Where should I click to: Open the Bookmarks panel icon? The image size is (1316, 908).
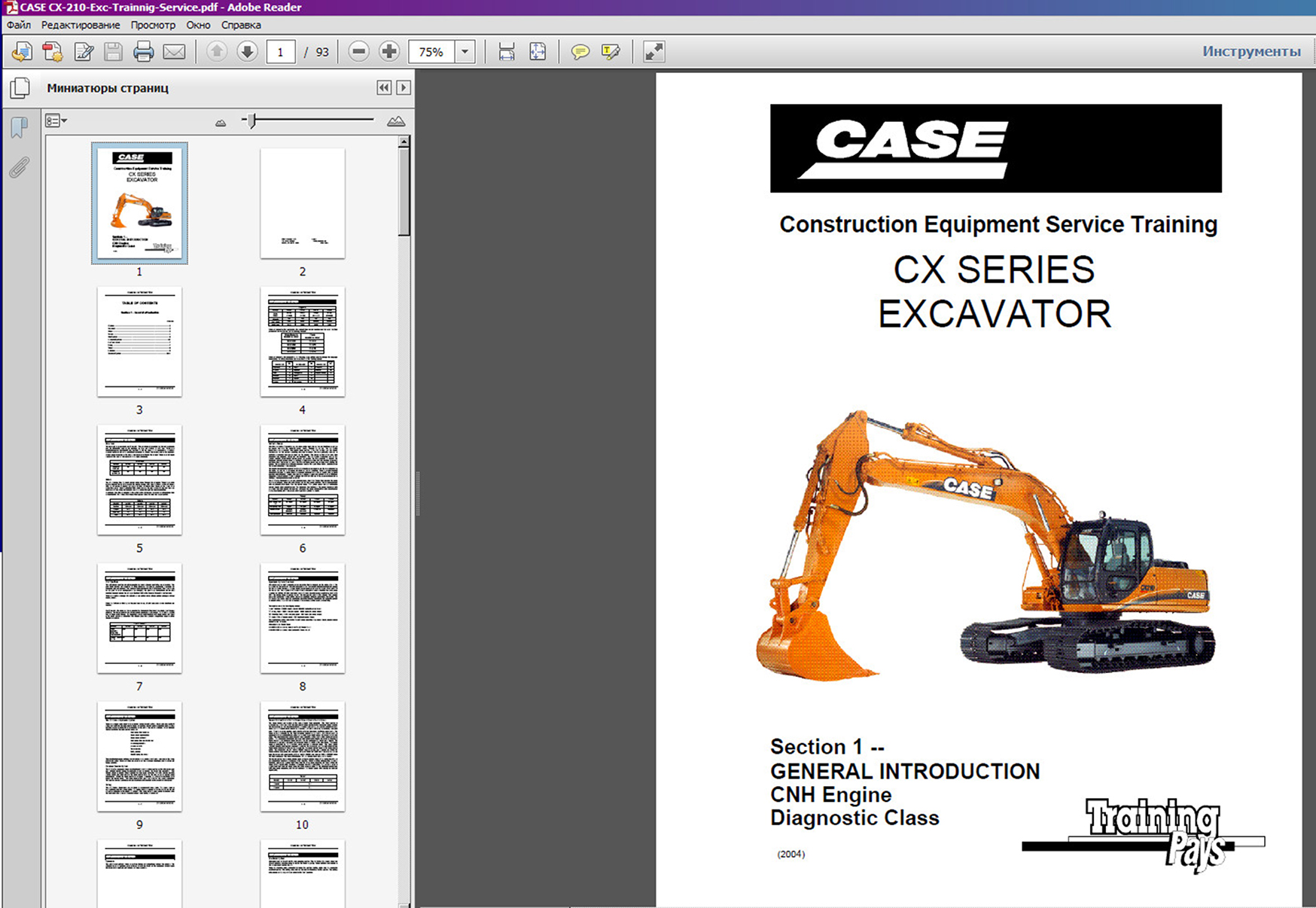coord(20,128)
